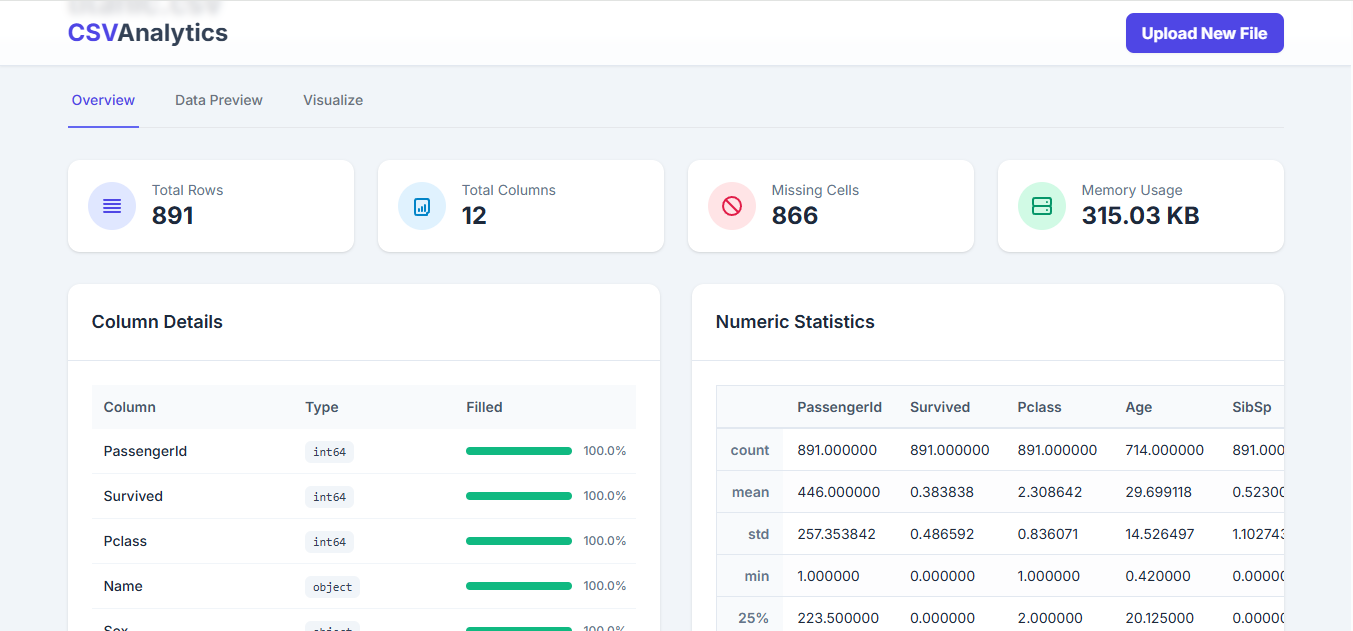Click the int64 type badge for Pclass
Viewport: 1353px width, 631px height.
[329, 542]
